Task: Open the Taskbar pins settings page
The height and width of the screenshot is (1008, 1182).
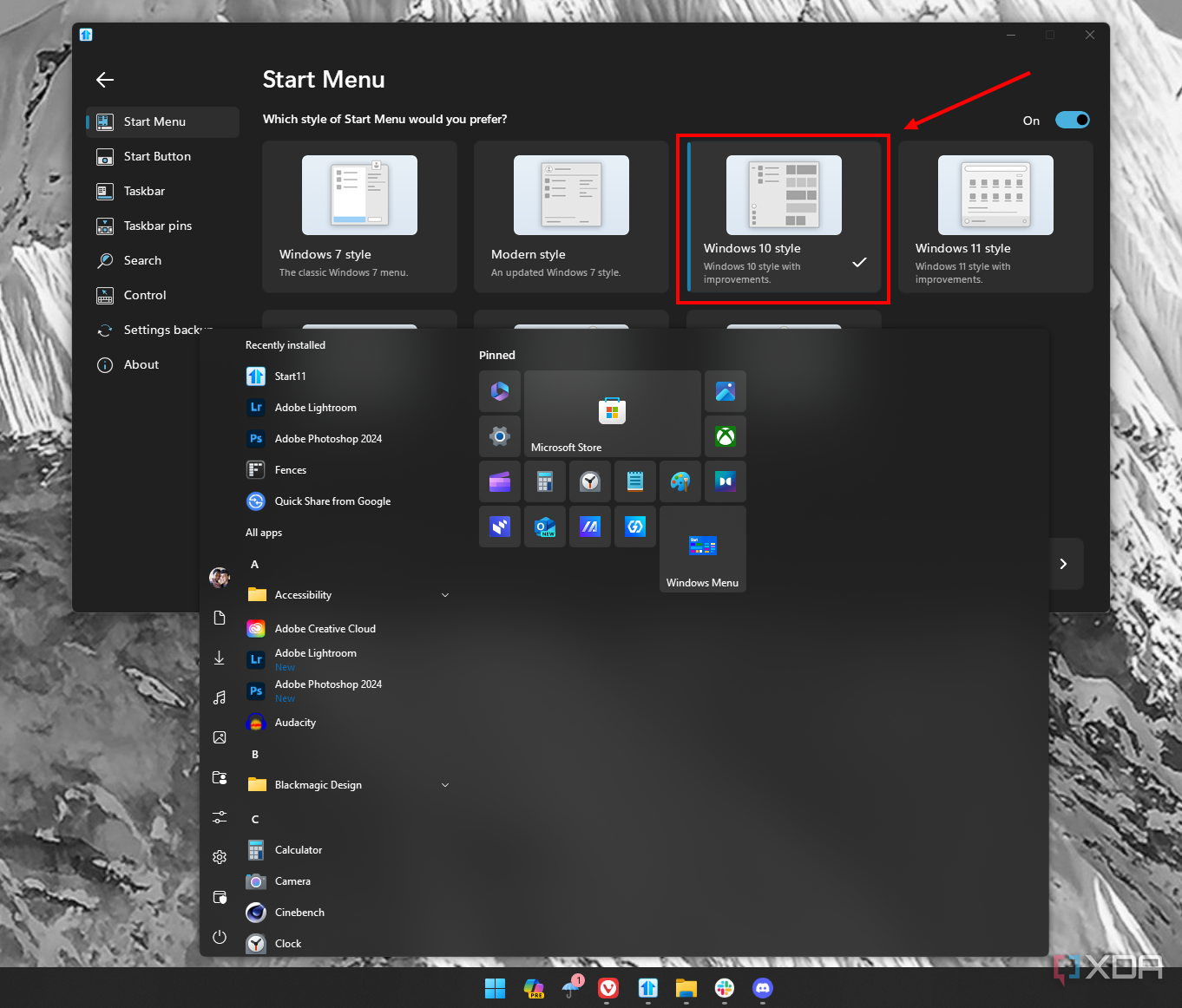Action: point(162,226)
